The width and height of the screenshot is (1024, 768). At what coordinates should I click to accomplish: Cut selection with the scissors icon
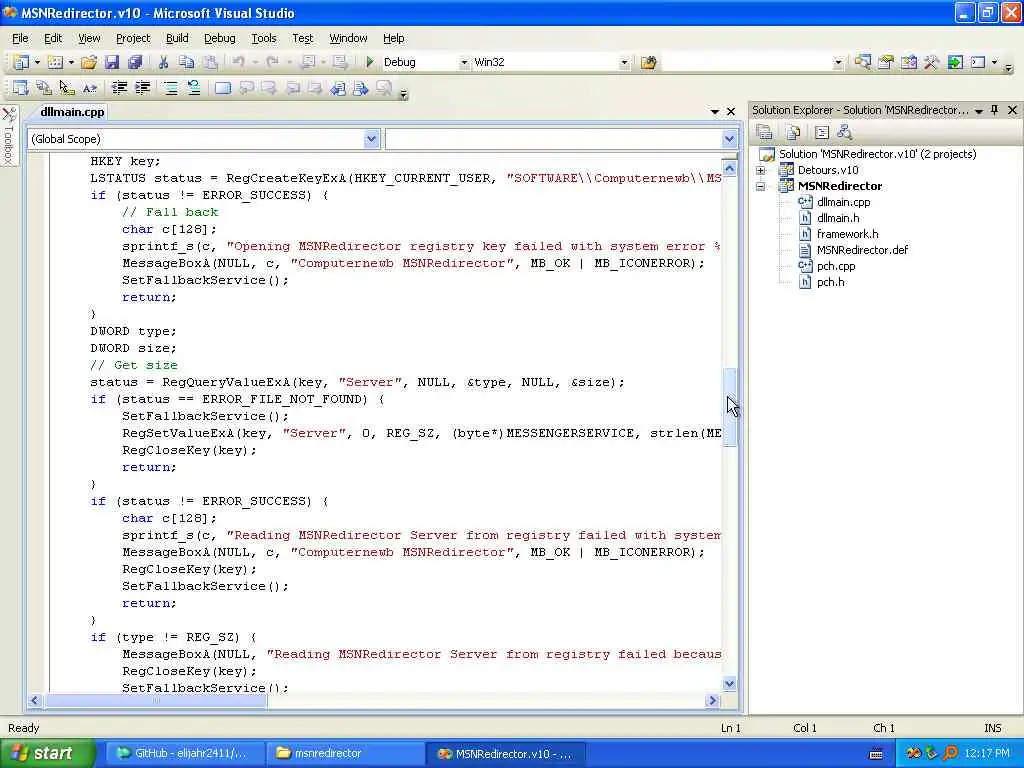click(x=163, y=62)
